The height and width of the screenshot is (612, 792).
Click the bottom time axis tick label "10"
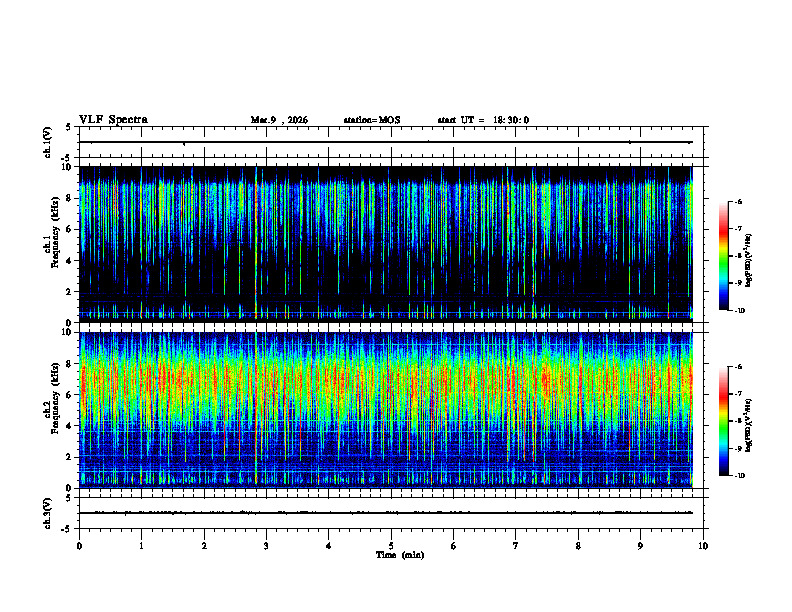703,546
